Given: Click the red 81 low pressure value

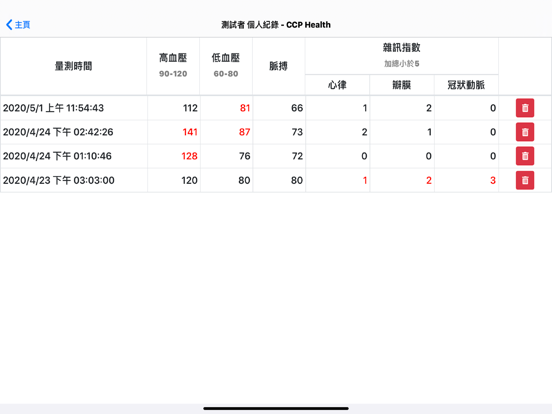Looking at the screenshot, I should pos(245,108).
